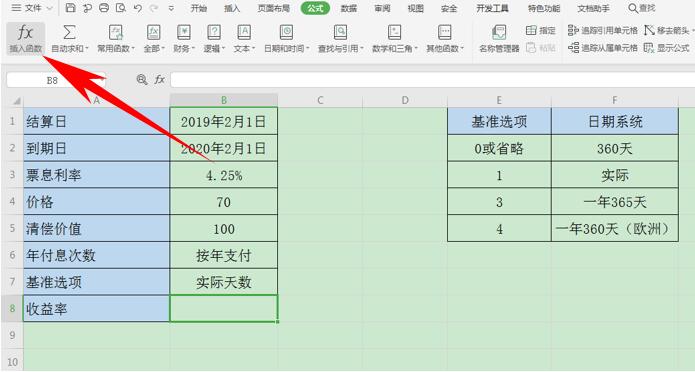
Task: Click Show Formulas (显示公式)
Action: click(667, 48)
